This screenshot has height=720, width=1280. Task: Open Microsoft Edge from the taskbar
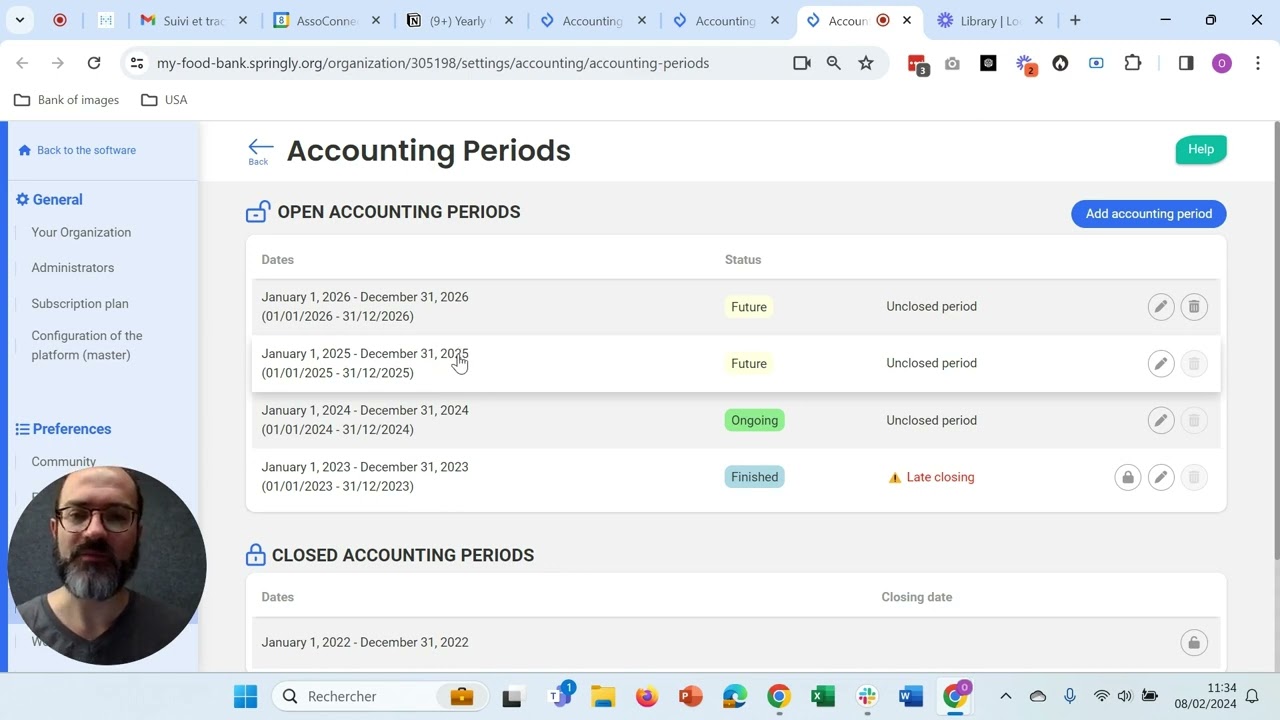click(x=735, y=696)
